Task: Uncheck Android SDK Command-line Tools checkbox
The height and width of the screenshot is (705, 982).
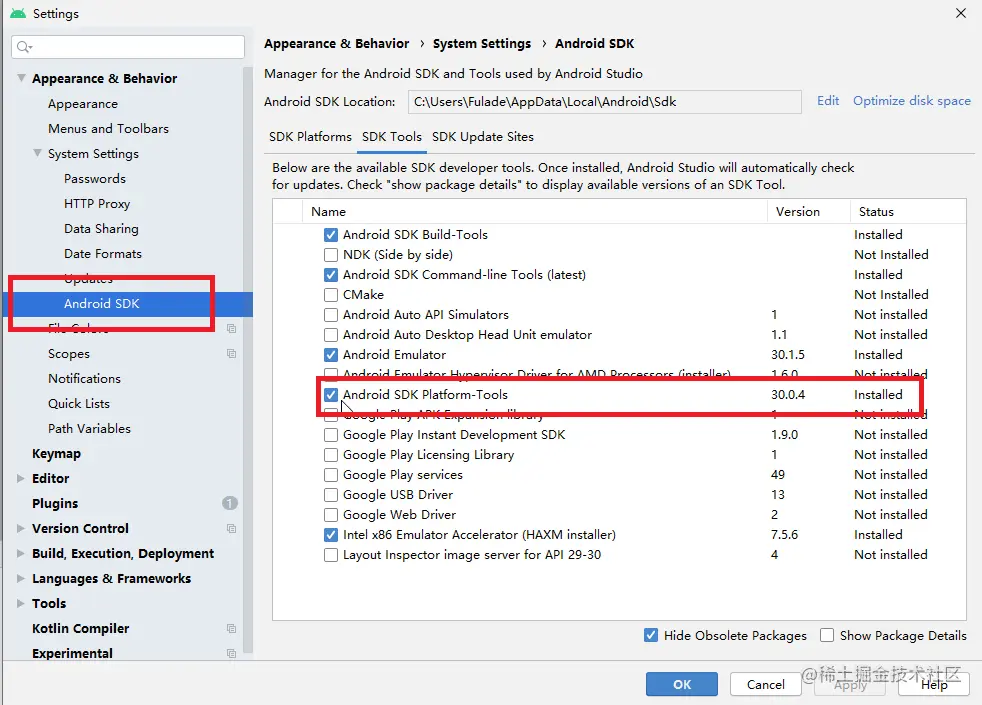Action: 331,275
